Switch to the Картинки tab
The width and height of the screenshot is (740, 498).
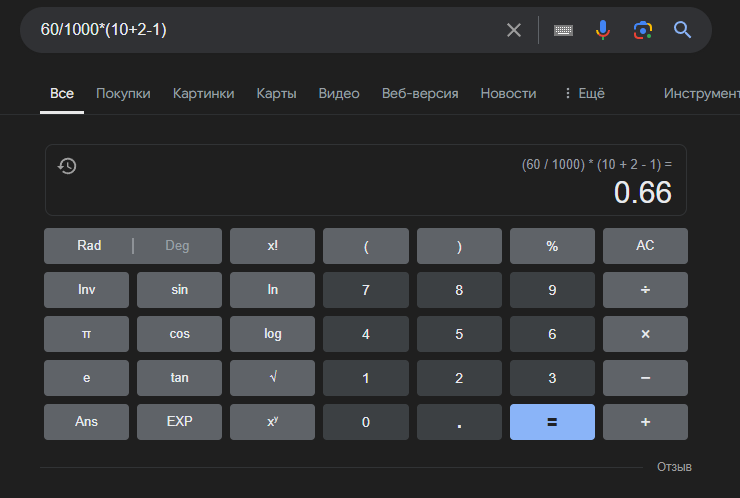203,93
